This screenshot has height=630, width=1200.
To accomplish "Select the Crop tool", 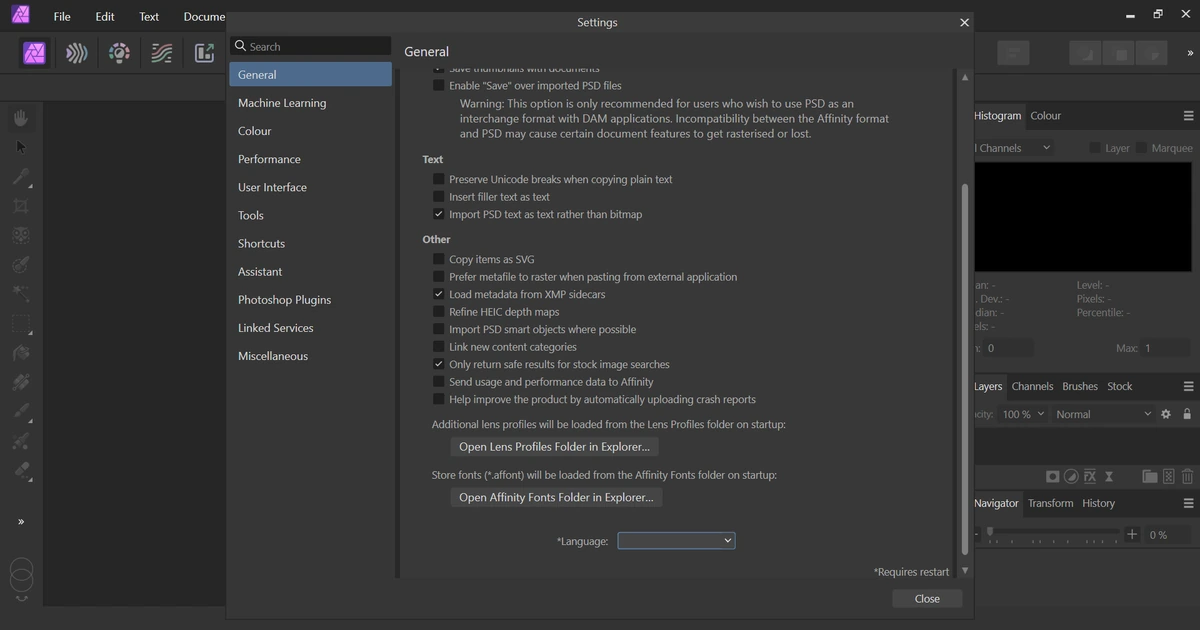I will 21,206.
